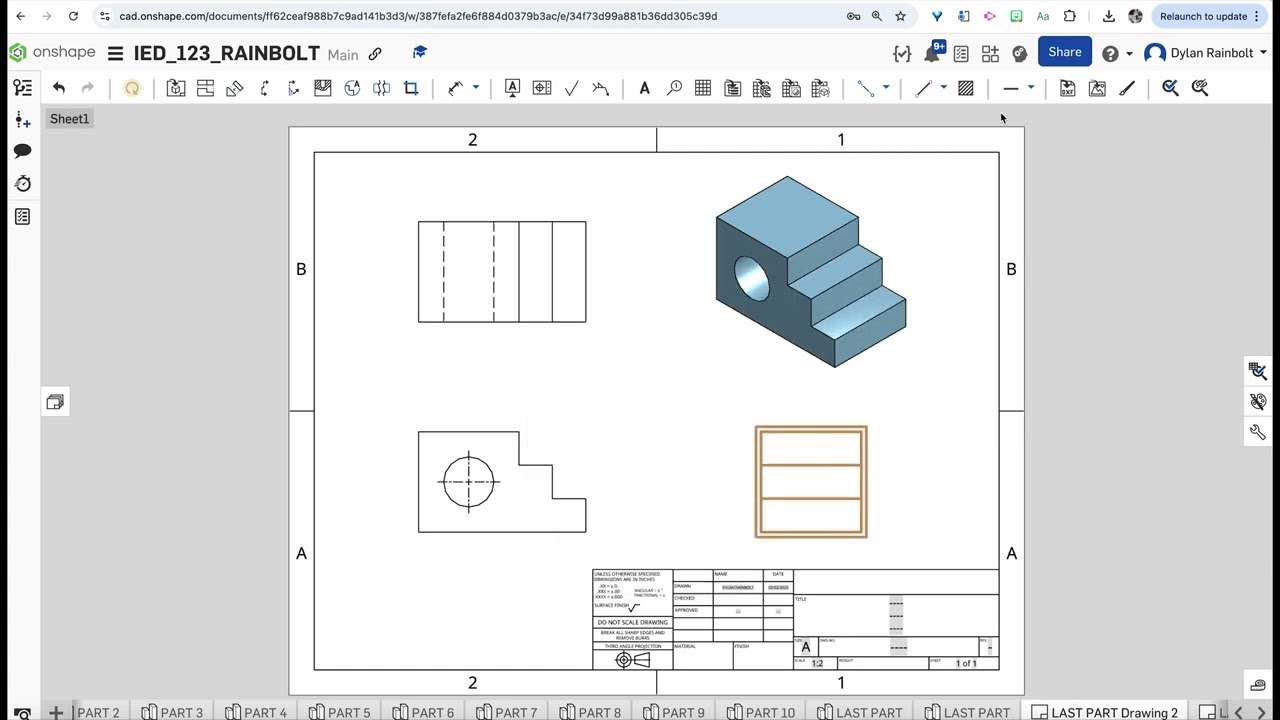Activate the Crop view tool
1280x720 pixels.
(411, 89)
